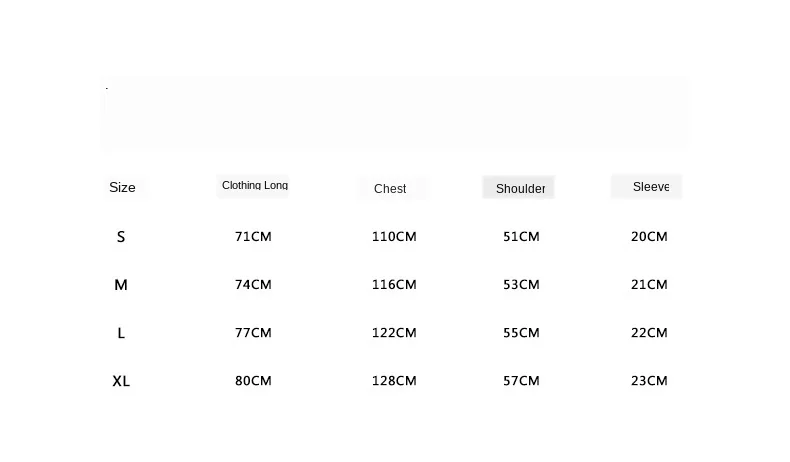Click the blank gray banner above table
This screenshot has width=790, height=462.
pos(396,113)
